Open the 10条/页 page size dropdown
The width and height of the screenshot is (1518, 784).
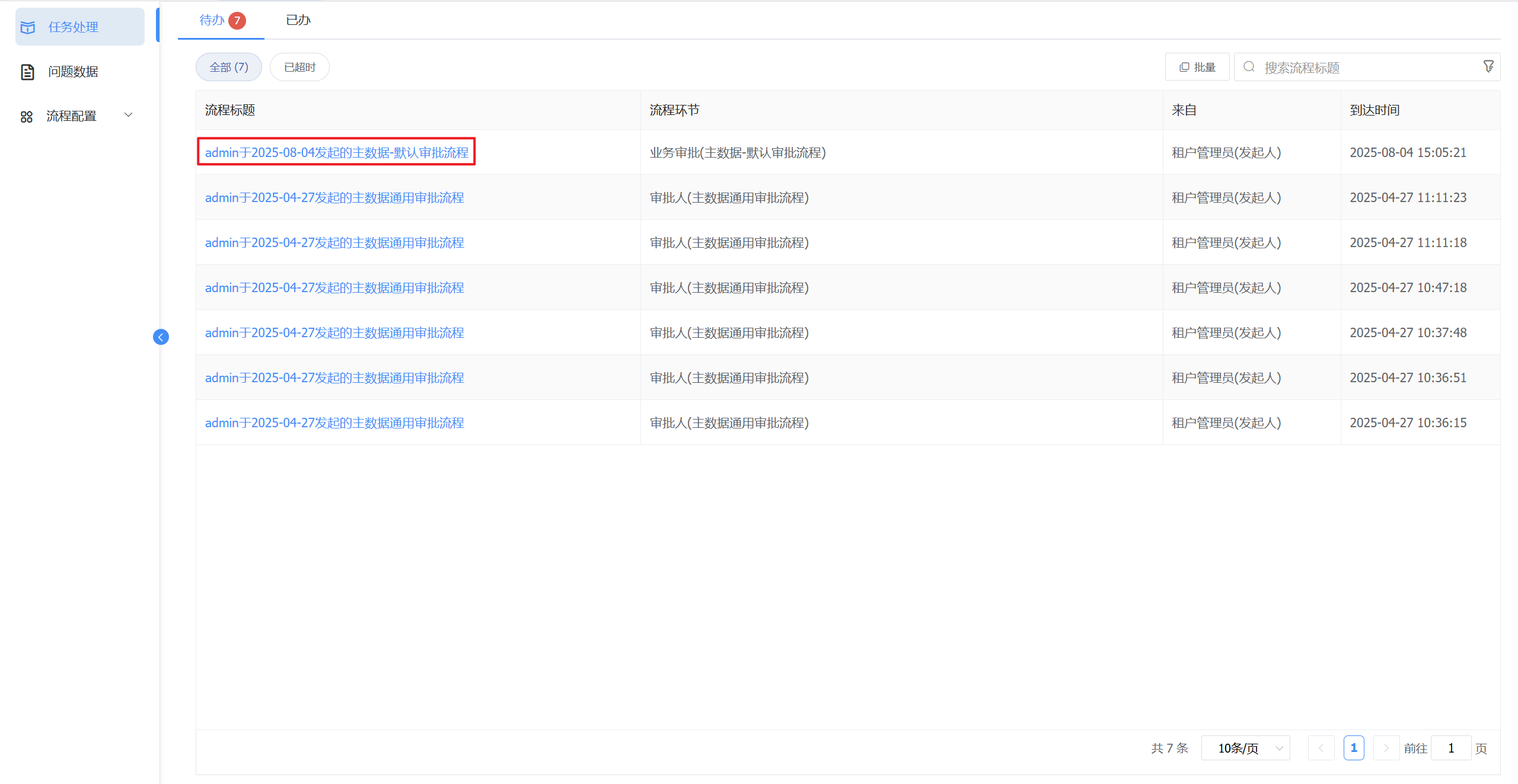point(1246,748)
